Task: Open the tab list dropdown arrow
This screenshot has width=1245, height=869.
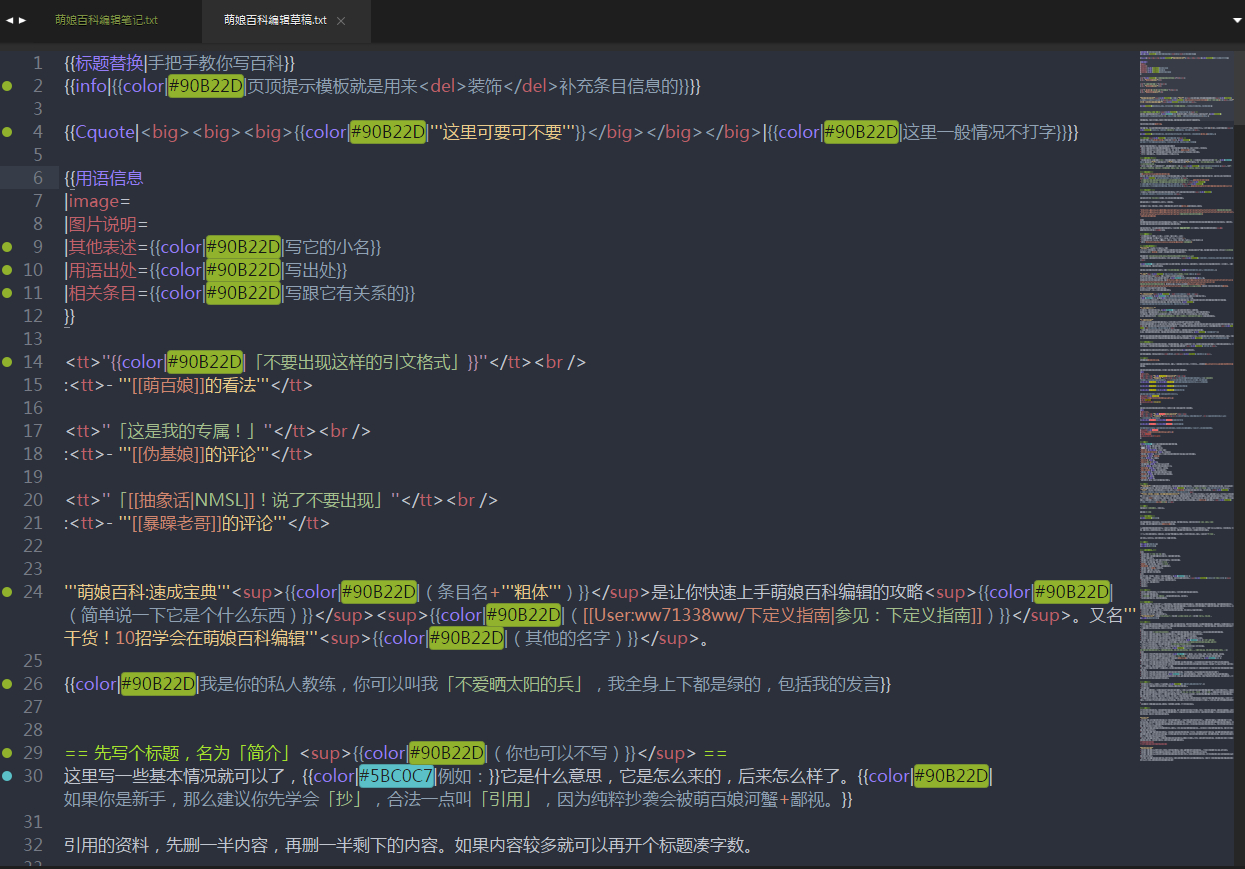Action: pos(1236,20)
